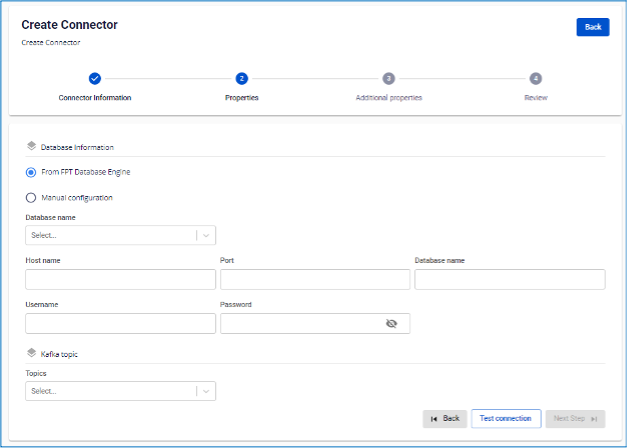Click the gray Back button at the bottom

[x=445, y=419]
